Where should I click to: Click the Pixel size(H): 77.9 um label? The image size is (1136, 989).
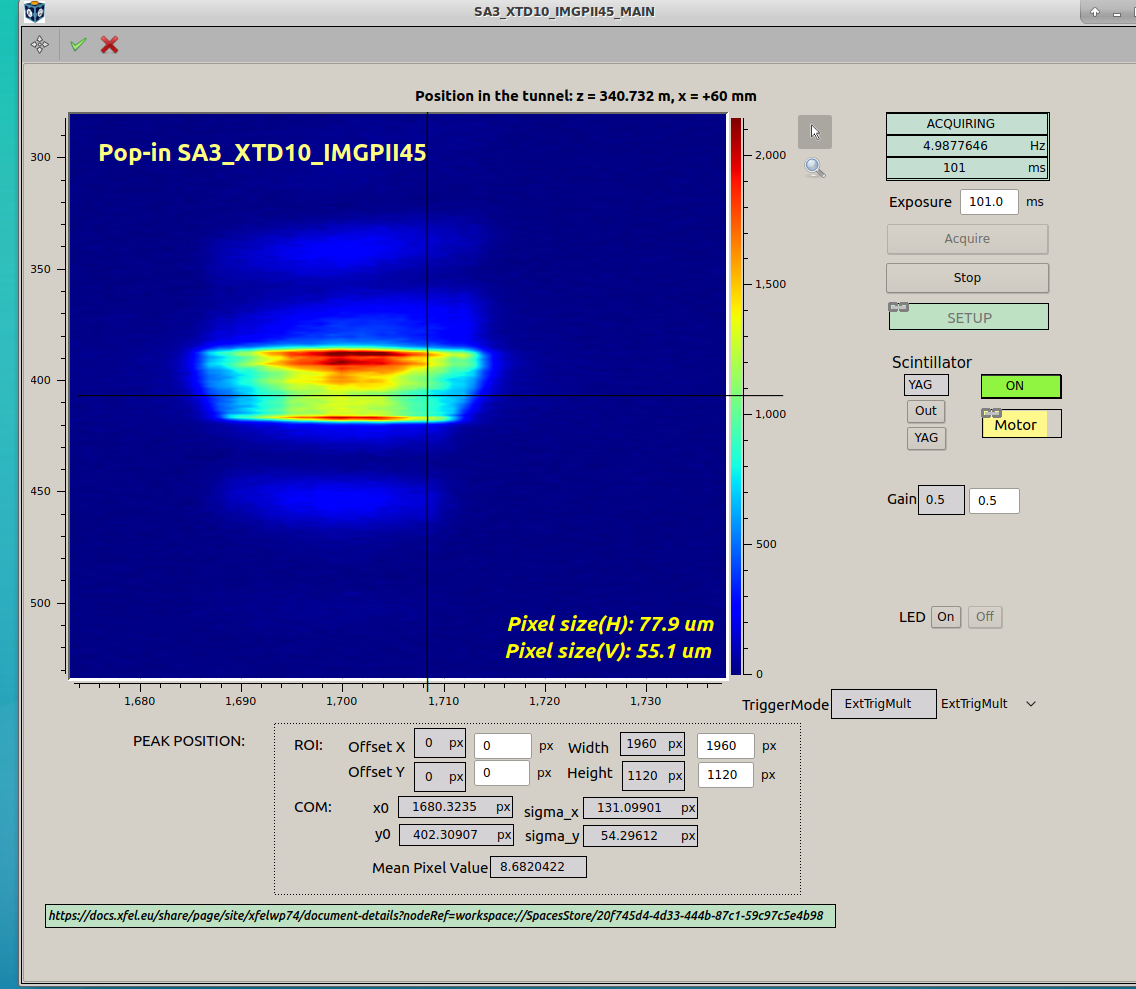click(x=610, y=624)
